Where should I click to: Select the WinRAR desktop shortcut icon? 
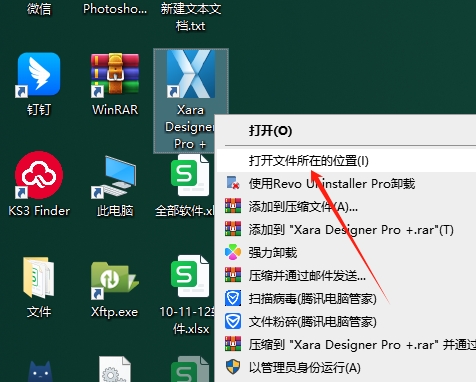click(x=115, y=75)
